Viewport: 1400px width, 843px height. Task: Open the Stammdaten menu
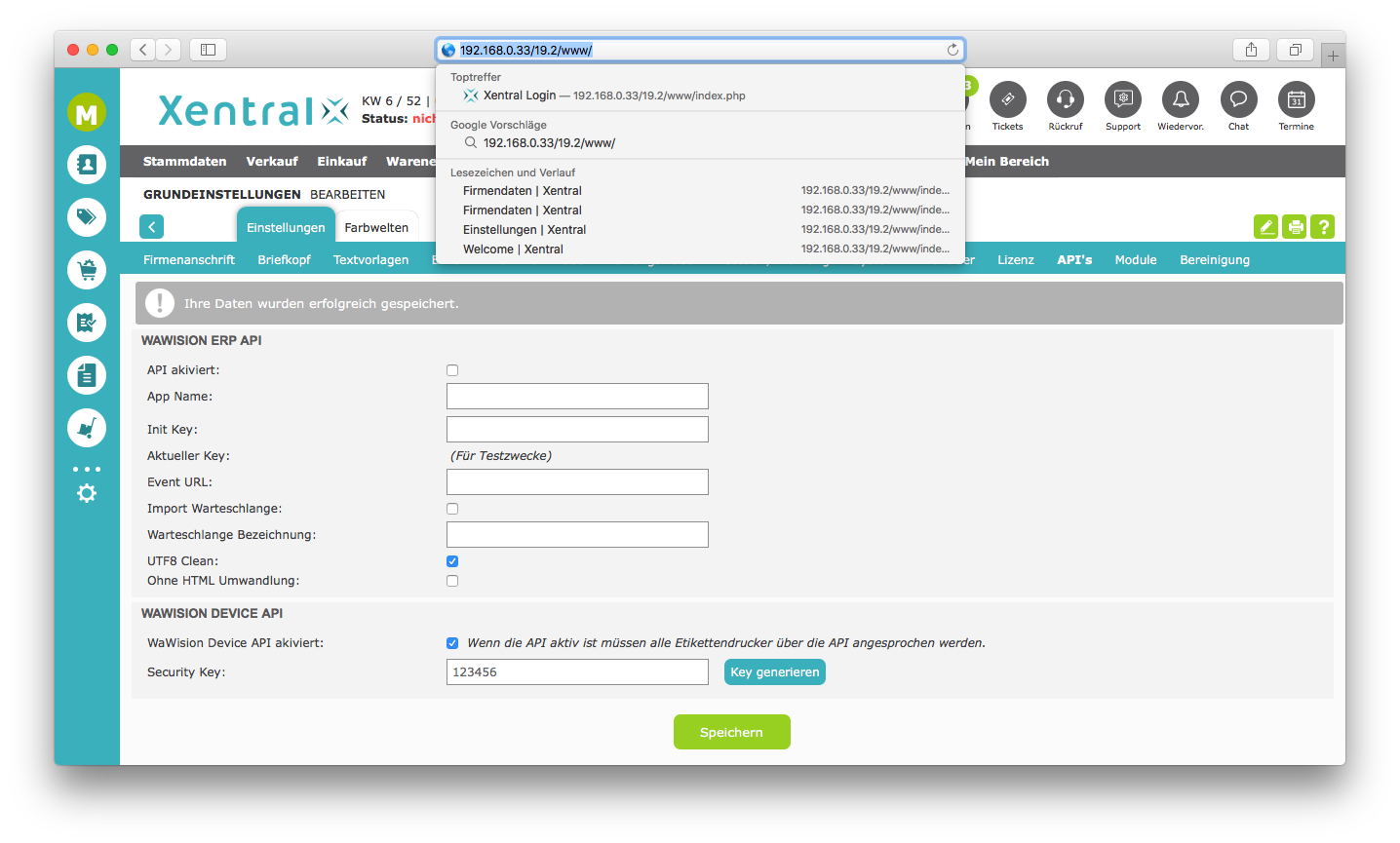pyautogui.click(x=184, y=162)
